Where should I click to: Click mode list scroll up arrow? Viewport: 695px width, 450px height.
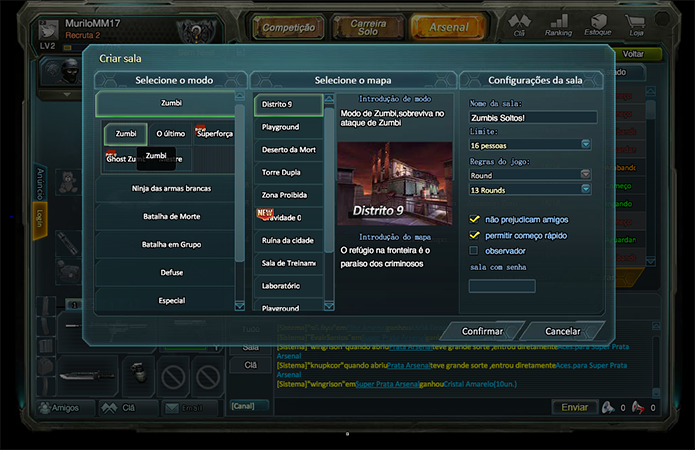(x=240, y=96)
